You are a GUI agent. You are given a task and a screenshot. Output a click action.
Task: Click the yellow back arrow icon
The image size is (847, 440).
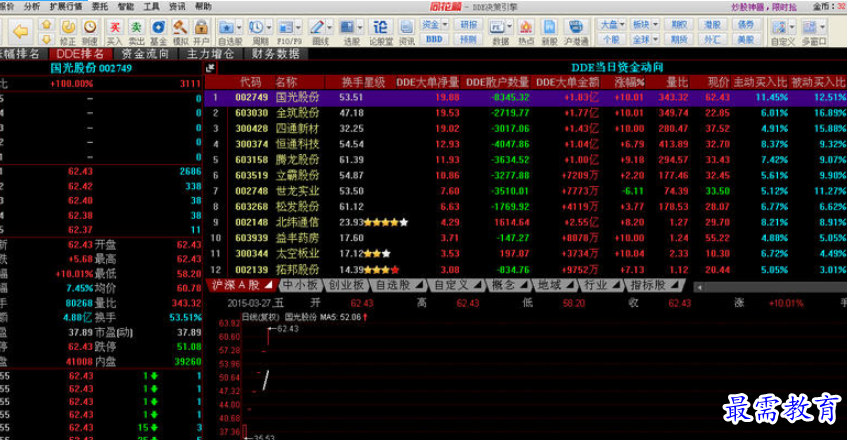tap(21, 31)
